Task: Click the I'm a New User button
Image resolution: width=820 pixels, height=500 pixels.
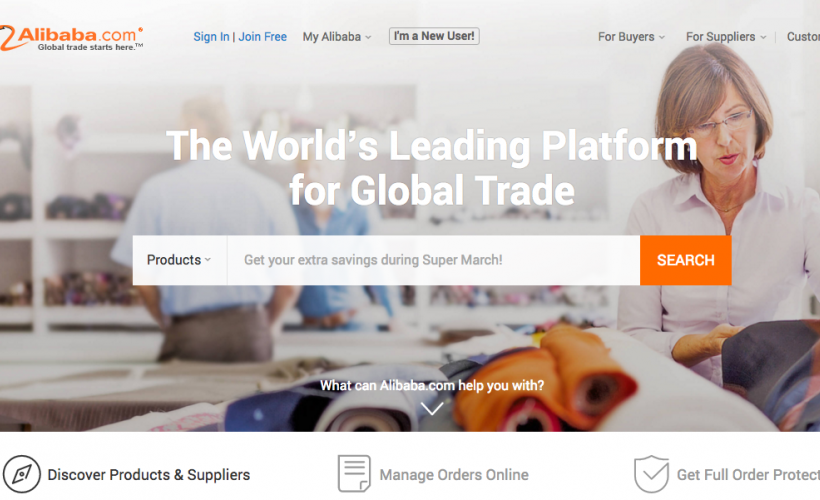Action: click(434, 36)
